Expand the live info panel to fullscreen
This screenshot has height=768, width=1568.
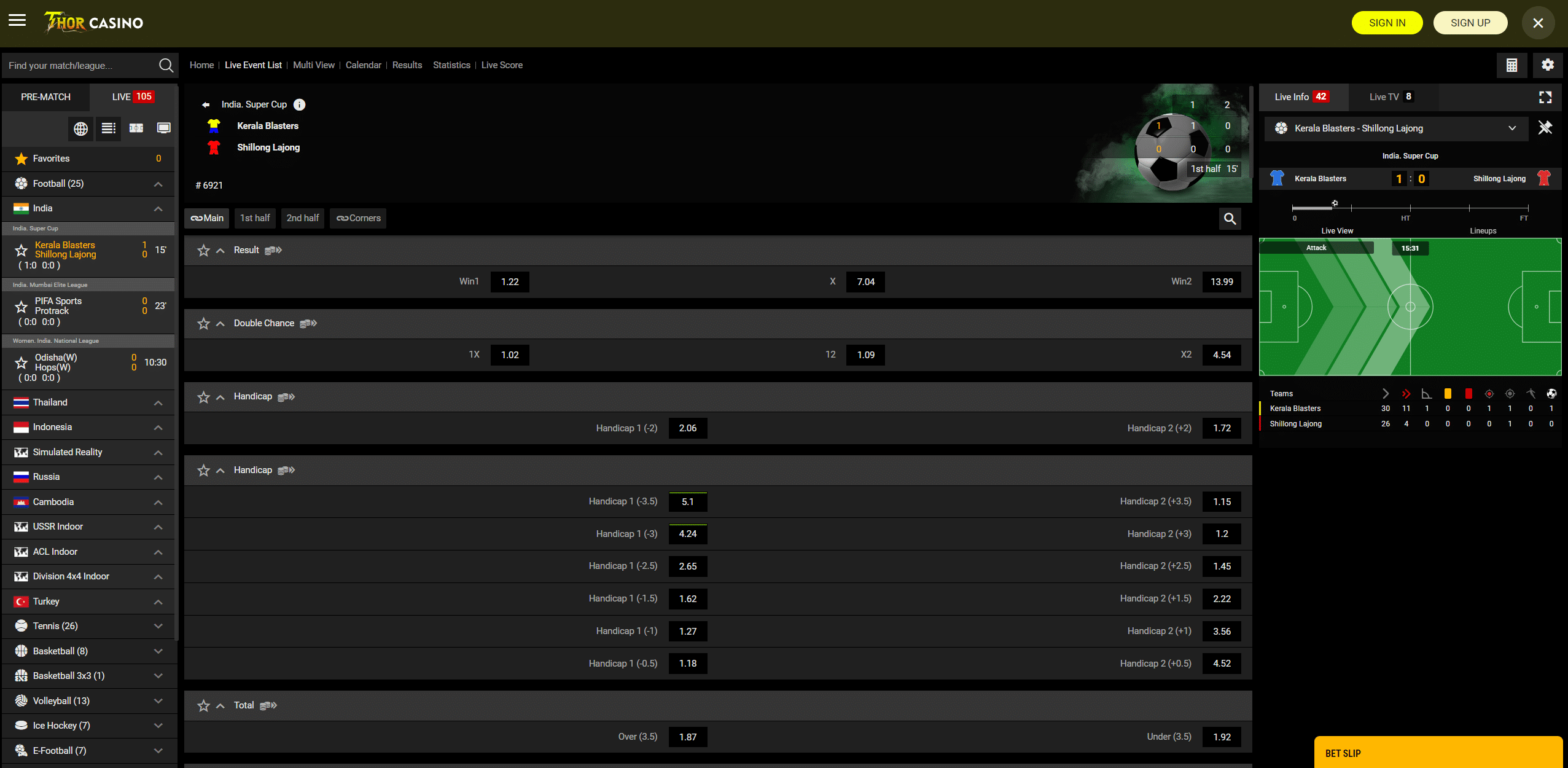(1545, 97)
